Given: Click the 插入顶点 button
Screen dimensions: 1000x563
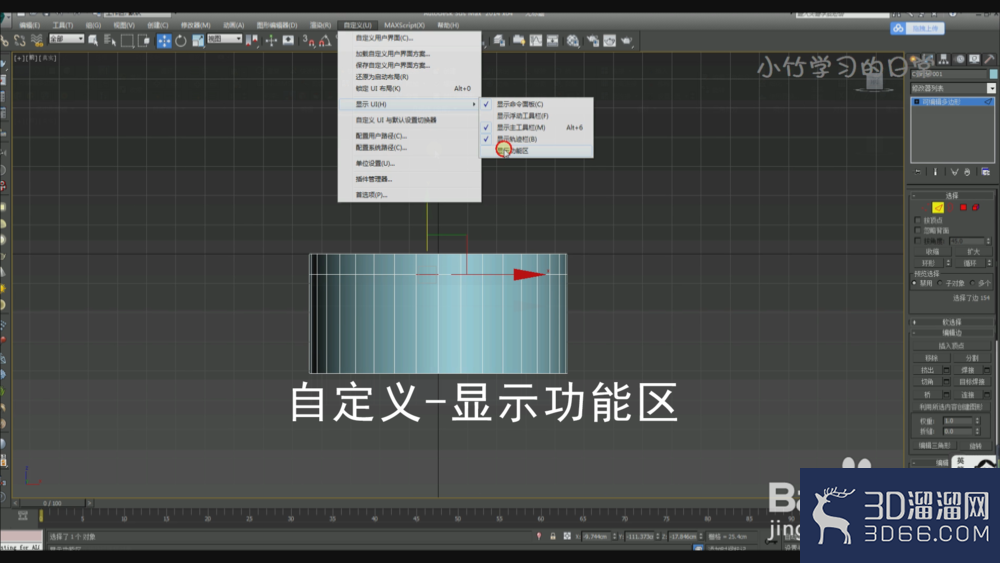Looking at the screenshot, I should pos(952,346).
